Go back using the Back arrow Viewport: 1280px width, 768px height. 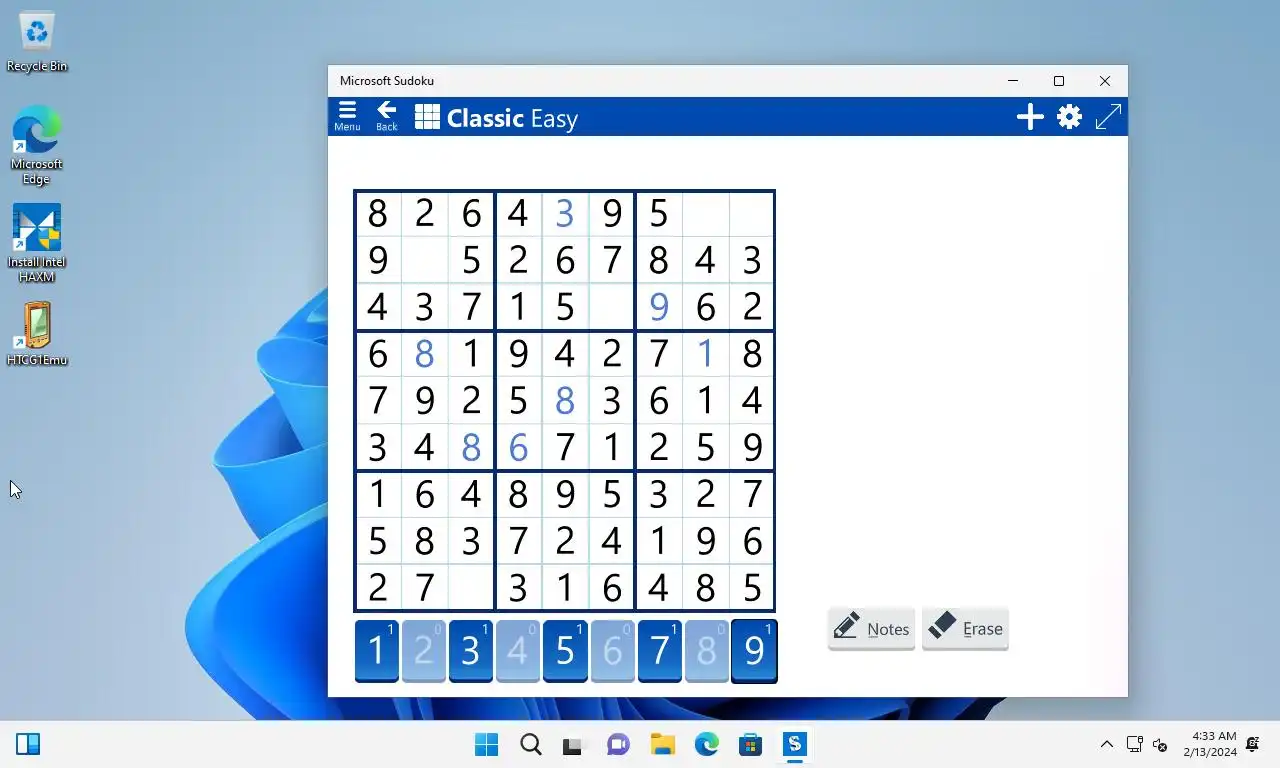[x=386, y=116]
